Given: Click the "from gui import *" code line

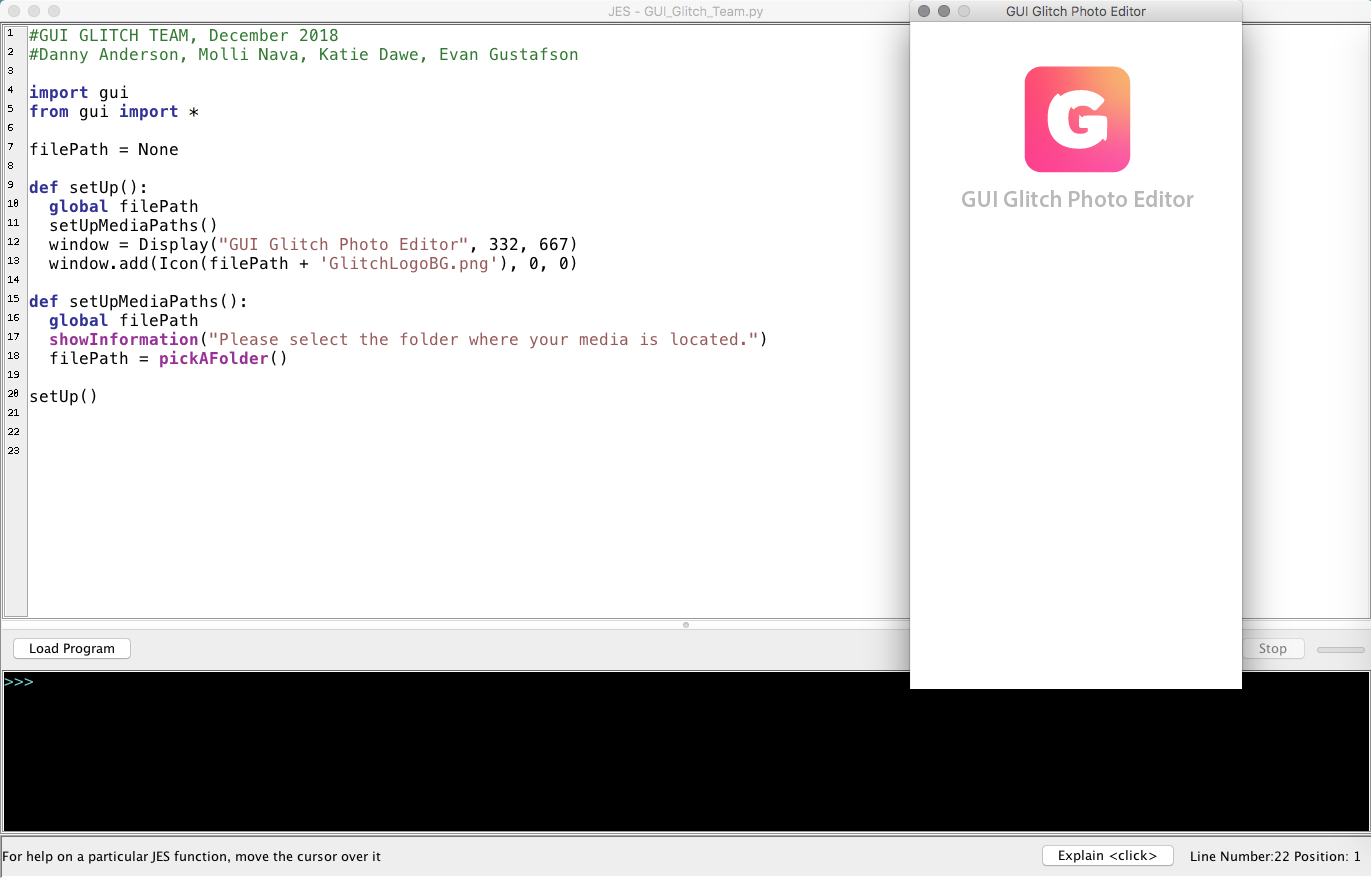Looking at the screenshot, I should (x=114, y=112).
